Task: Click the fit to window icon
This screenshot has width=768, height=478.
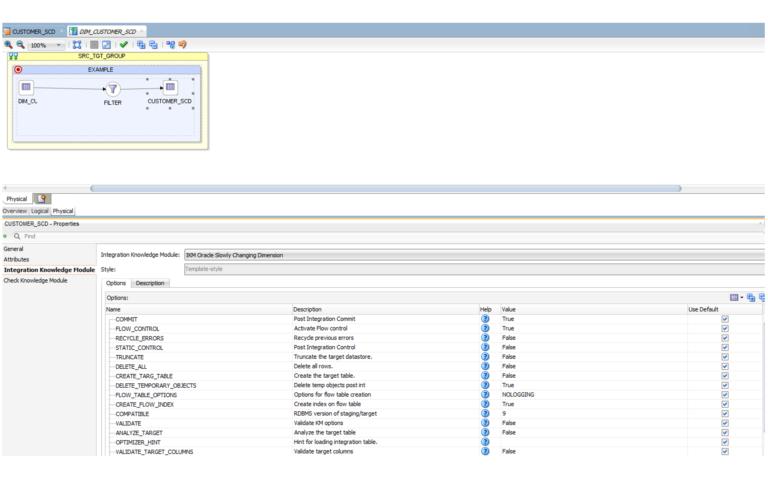Action: pyautogui.click(x=77, y=45)
